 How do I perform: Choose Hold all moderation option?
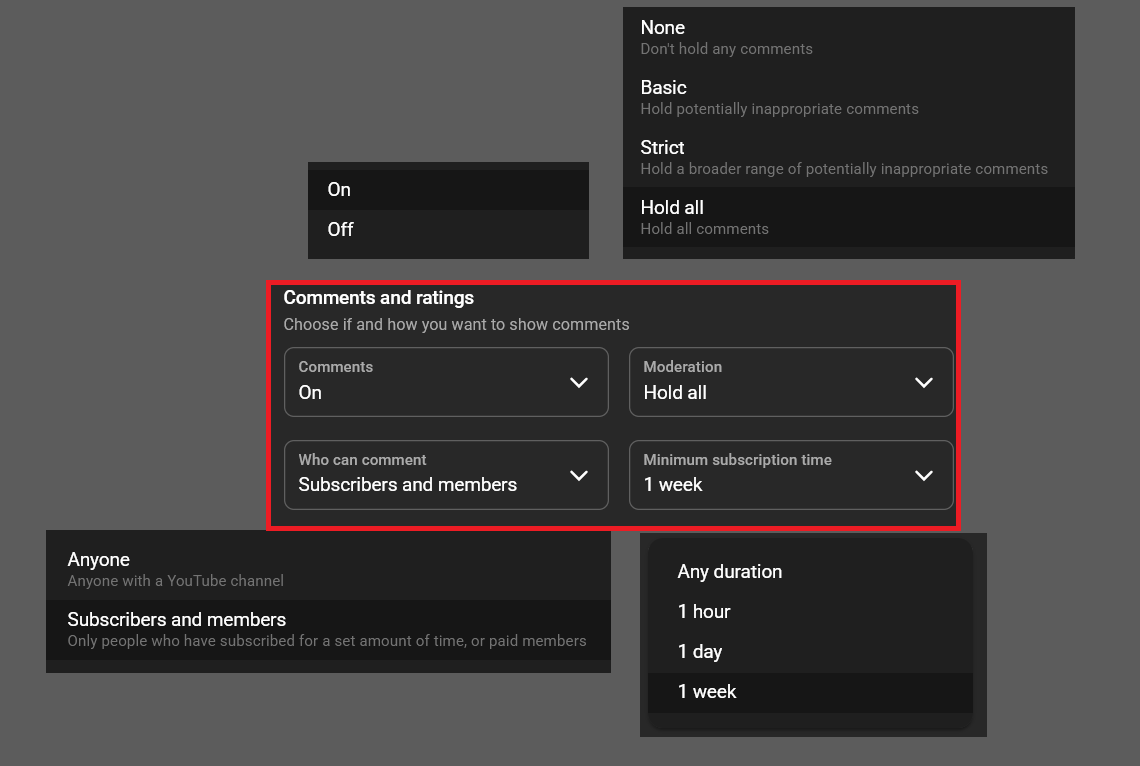[x=848, y=217]
